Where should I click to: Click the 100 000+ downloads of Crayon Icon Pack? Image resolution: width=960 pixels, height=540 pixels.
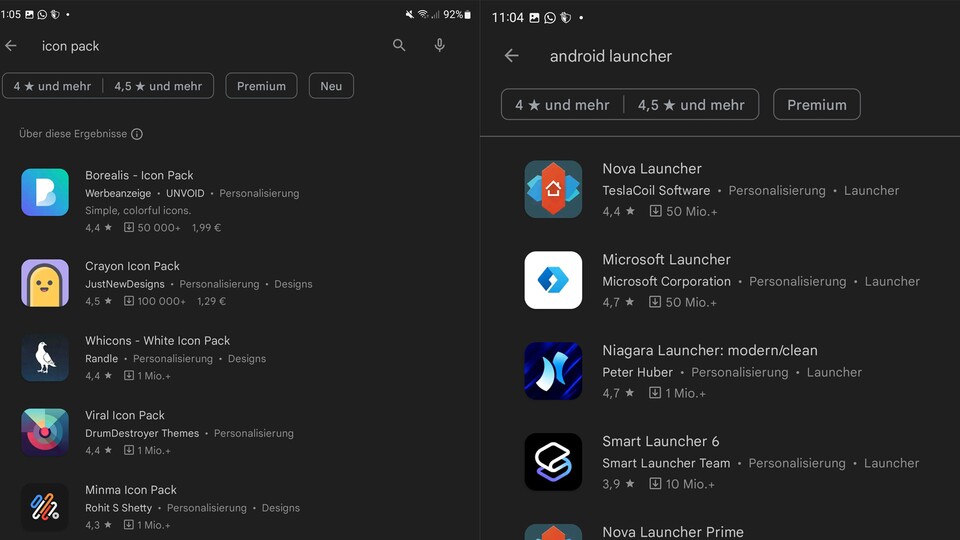154,301
